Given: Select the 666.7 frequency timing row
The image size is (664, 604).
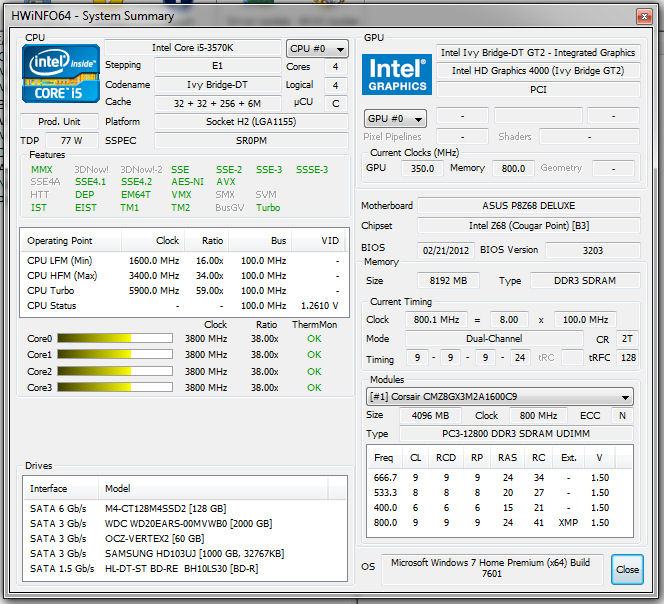Looking at the screenshot, I should (500, 477).
